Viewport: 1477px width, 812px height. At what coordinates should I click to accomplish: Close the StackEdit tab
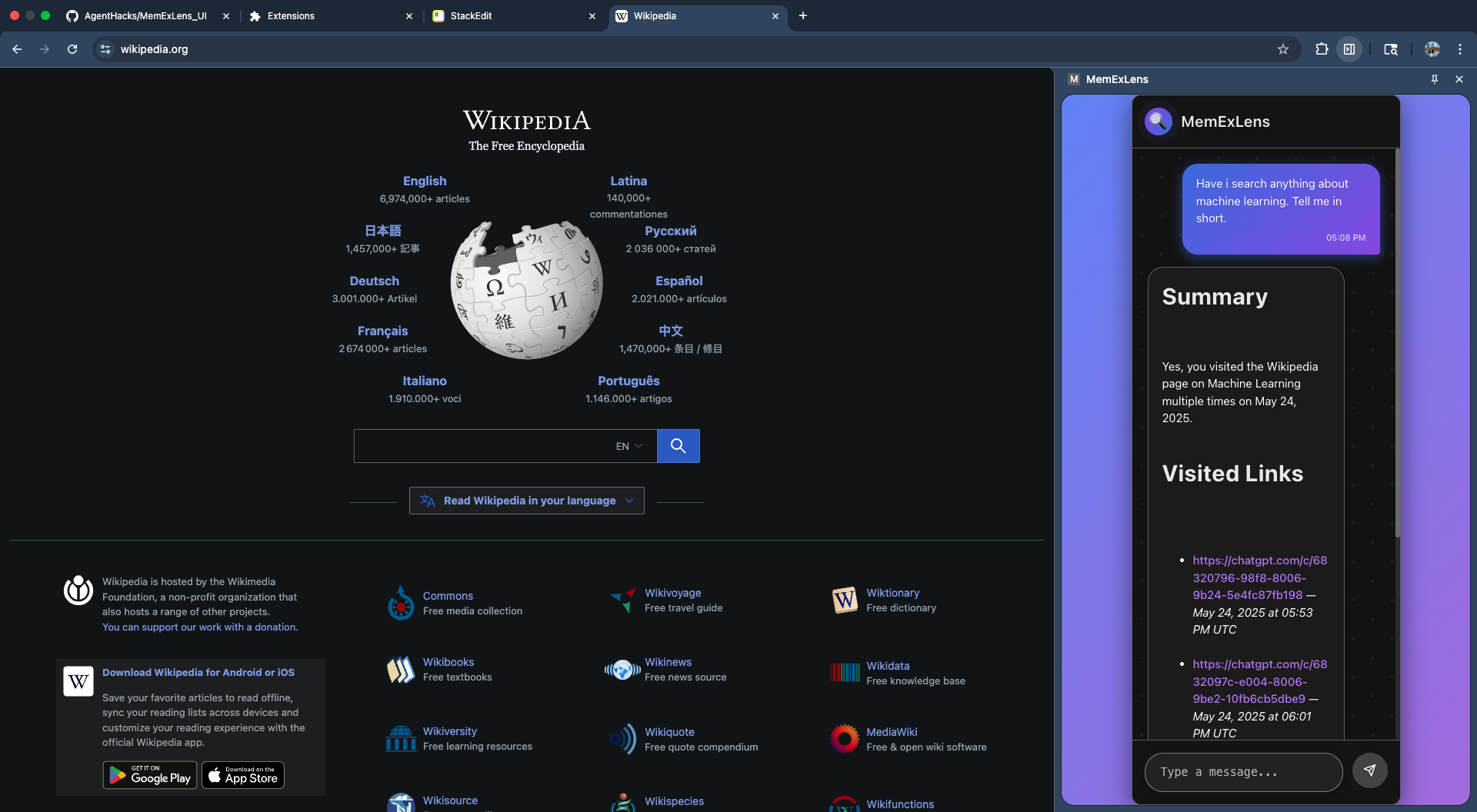pyautogui.click(x=592, y=15)
